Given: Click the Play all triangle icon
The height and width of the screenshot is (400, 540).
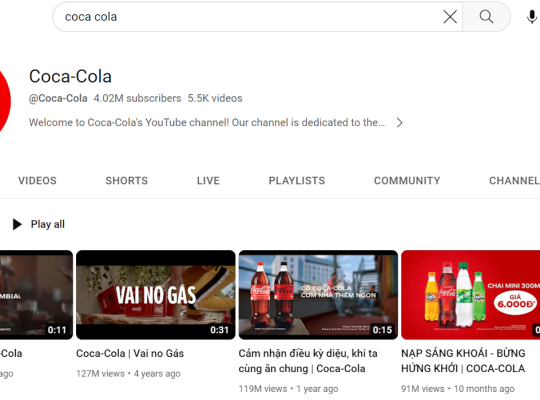Looking at the screenshot, I should pos(17,224).
